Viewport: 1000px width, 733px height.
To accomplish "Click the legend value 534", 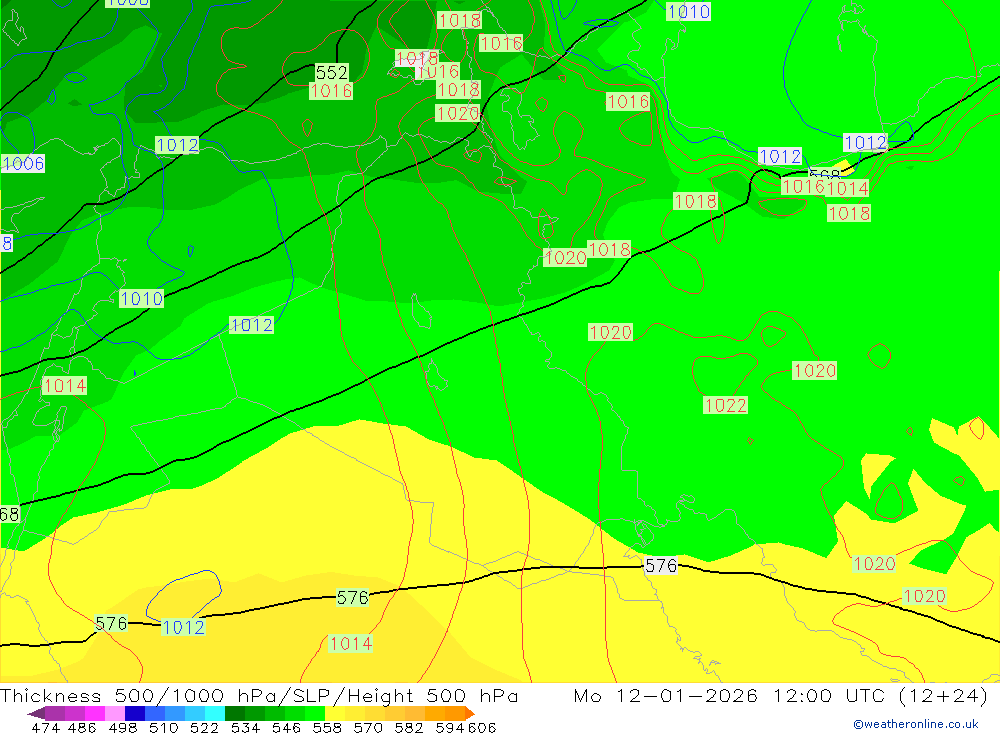I will (x=245, y=727).
